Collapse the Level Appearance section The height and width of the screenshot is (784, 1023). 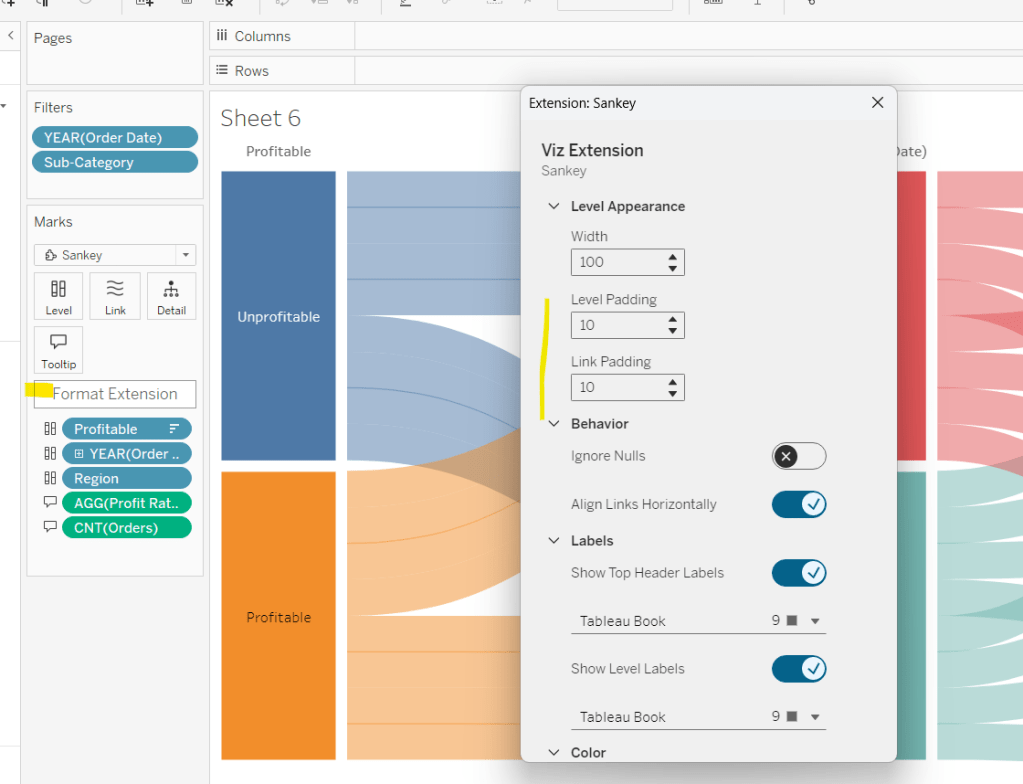click(553, 207)
